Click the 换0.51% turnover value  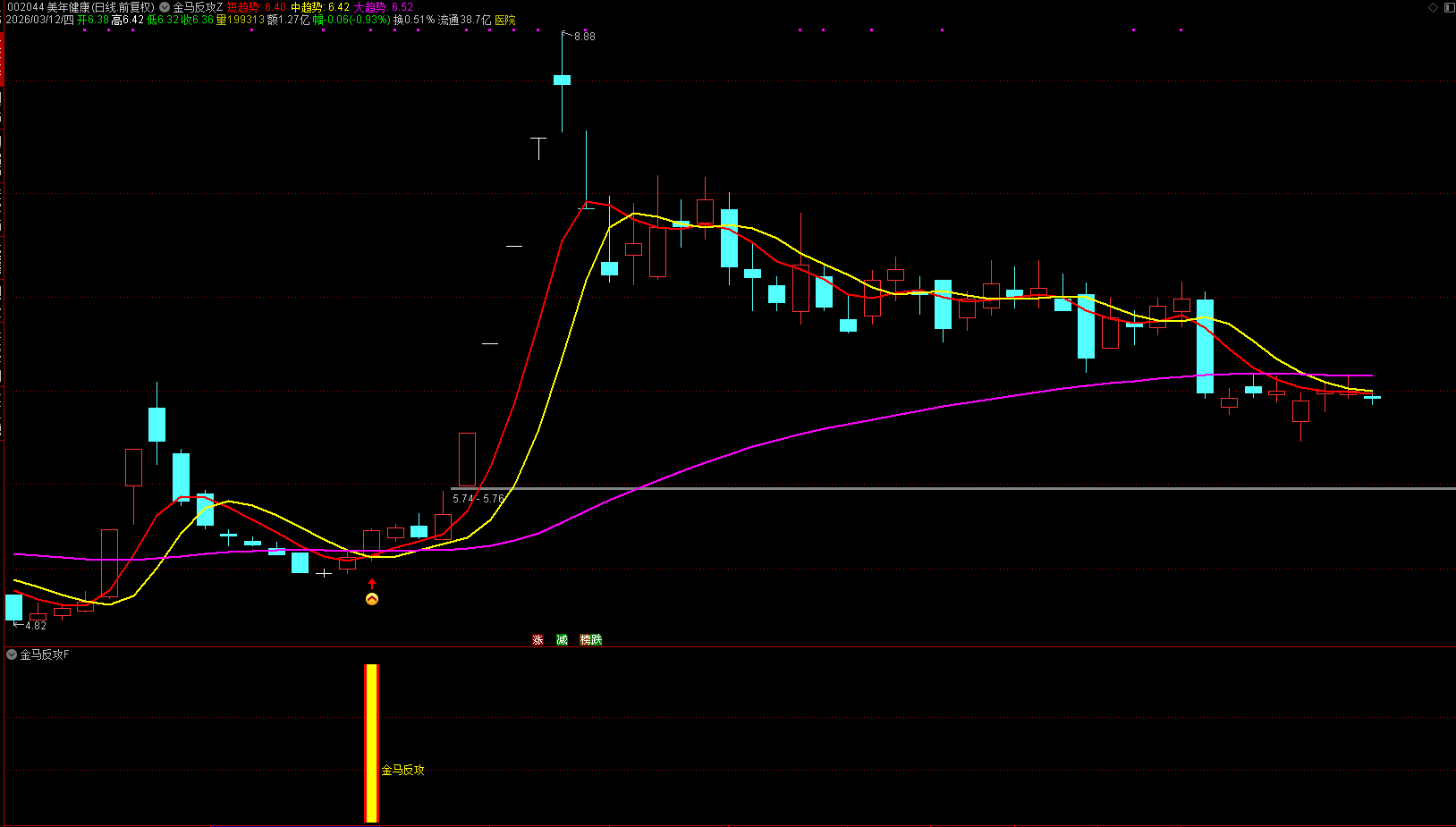(414, 20)
